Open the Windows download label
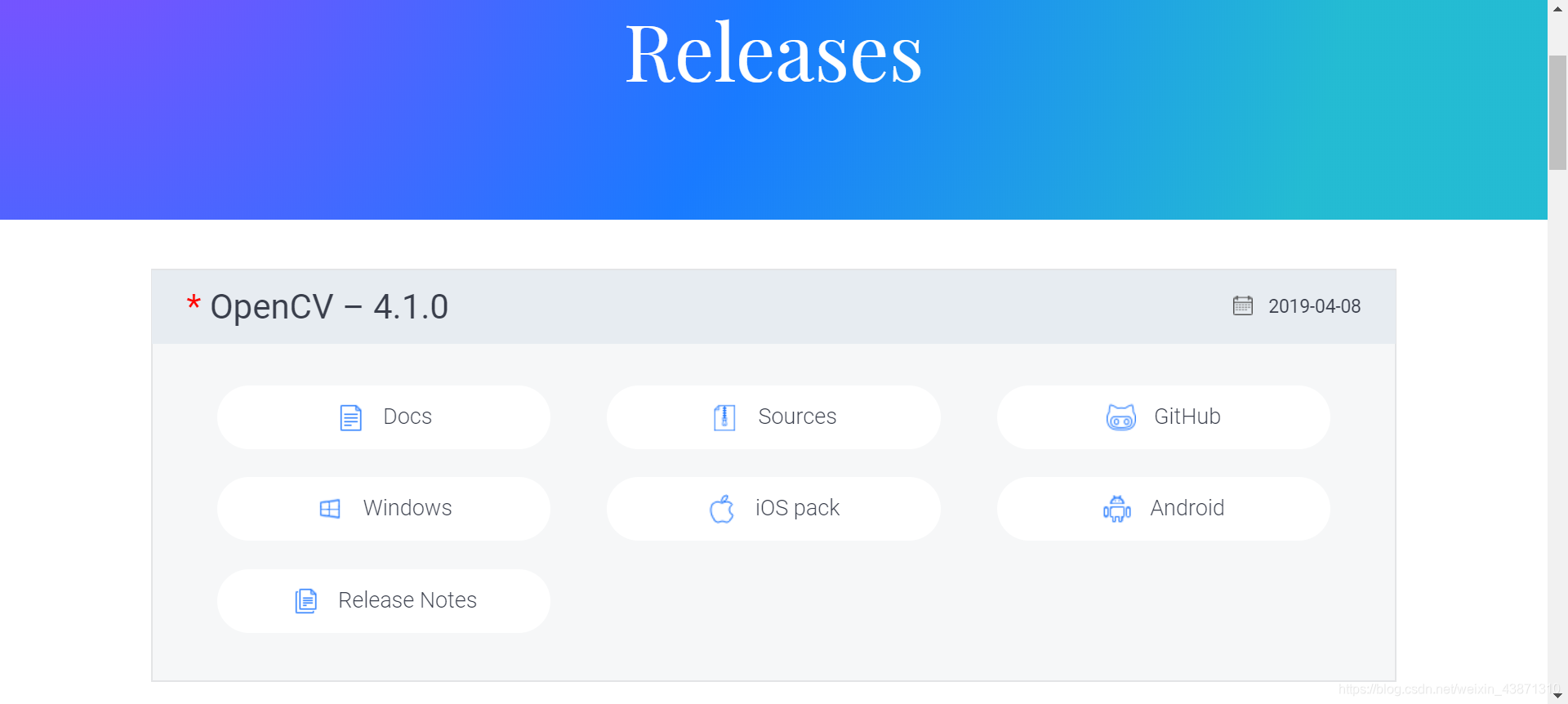 [x=408, y=508]
